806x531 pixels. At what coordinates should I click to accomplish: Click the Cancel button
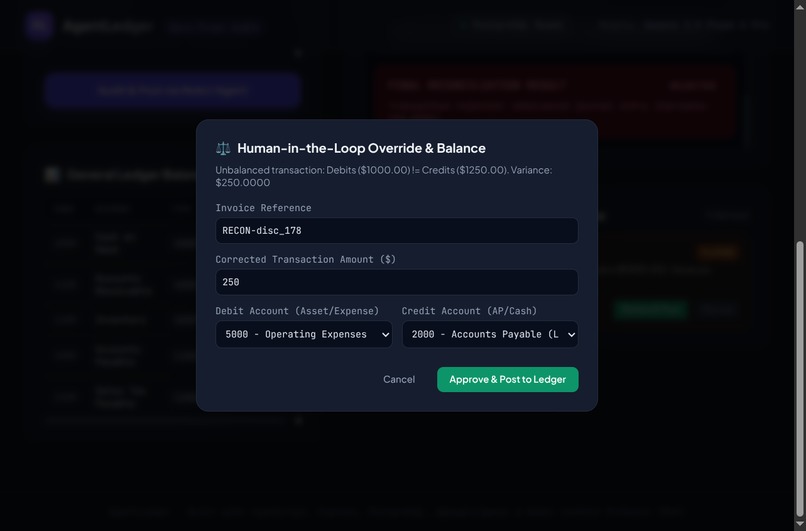pyautogui.click(x=399, y=379)
